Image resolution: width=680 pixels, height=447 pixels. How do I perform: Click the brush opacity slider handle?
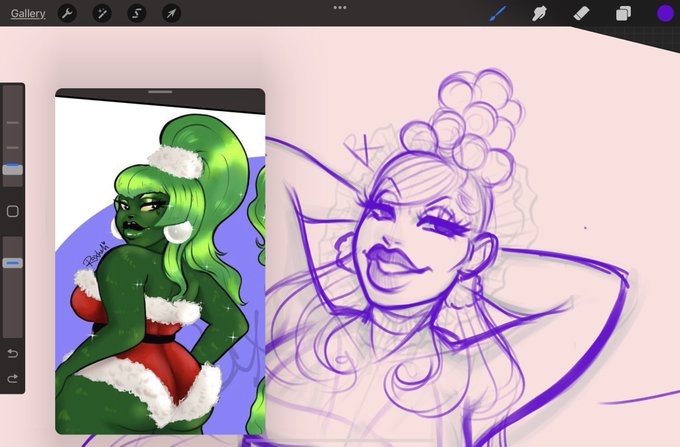pyautogui.click(x=13, y=263)
